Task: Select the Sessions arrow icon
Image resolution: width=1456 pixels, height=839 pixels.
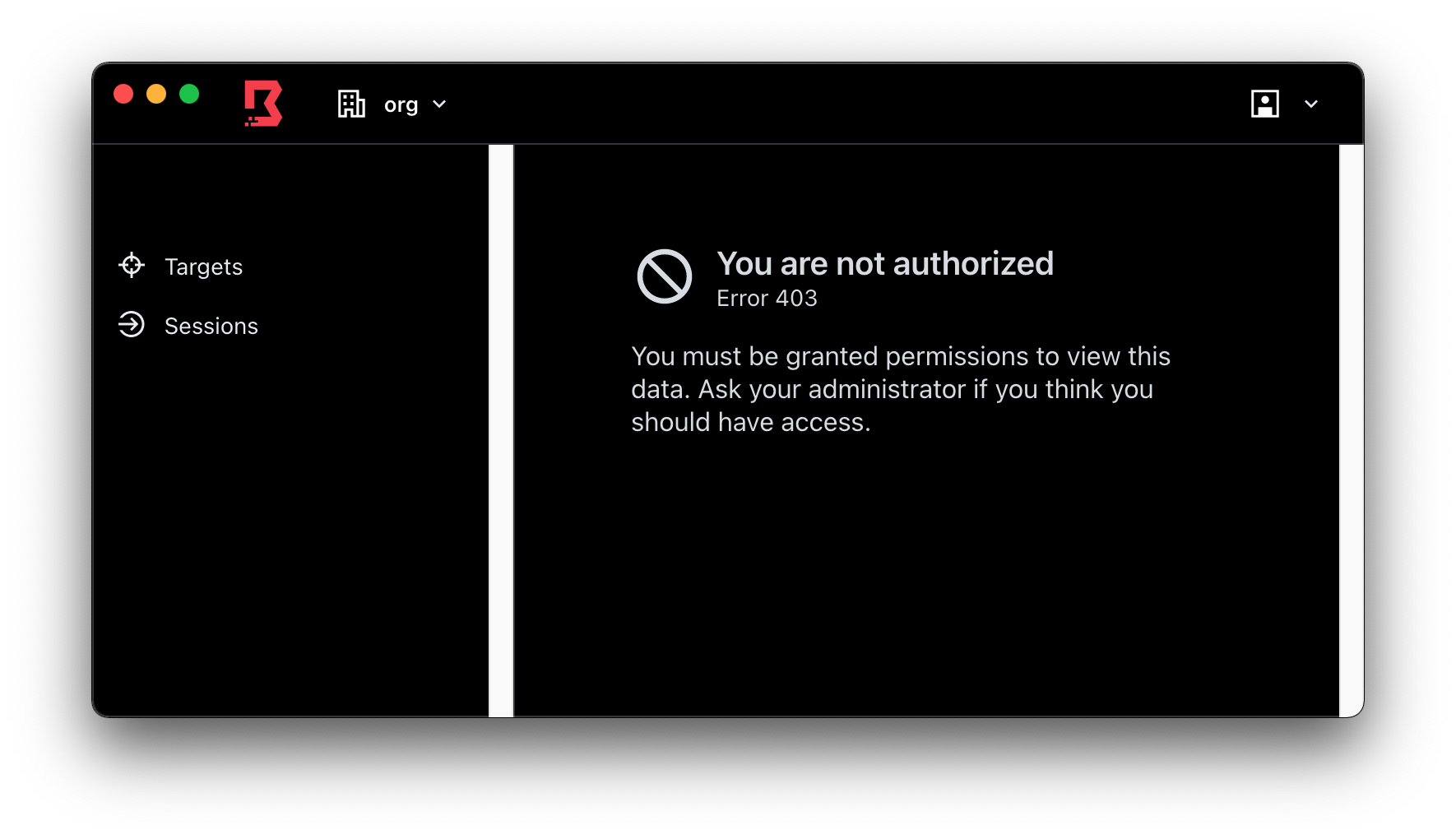Action: coord(132,325)
